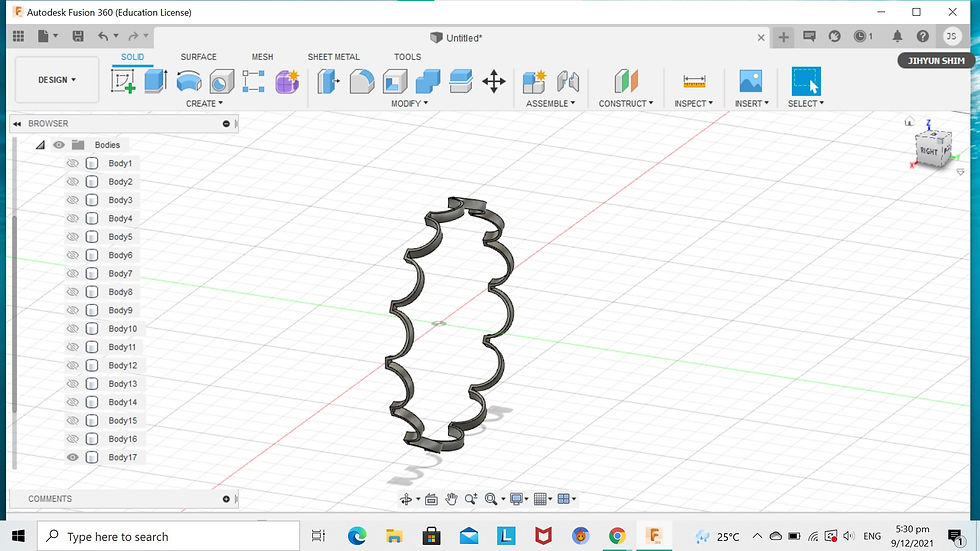The width and height of the screenshot is (980, 551).
Task: Hide Body17 with its eye icon
Action: click(72, 457)
